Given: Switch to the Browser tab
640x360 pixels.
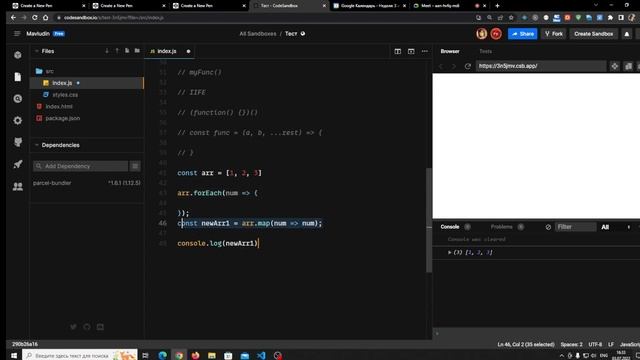Looking at the screenshot, I should point(450,51).
